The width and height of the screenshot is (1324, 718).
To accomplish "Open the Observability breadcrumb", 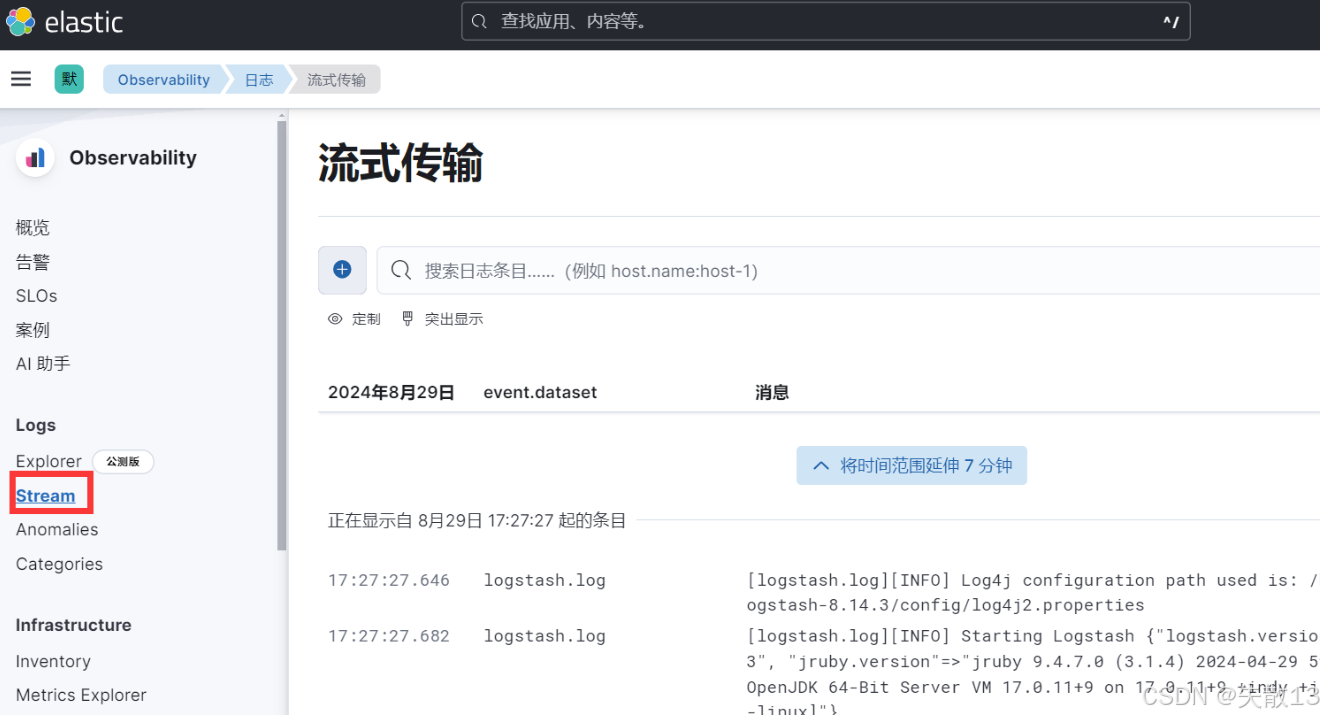I will click(x=163, y=79).
